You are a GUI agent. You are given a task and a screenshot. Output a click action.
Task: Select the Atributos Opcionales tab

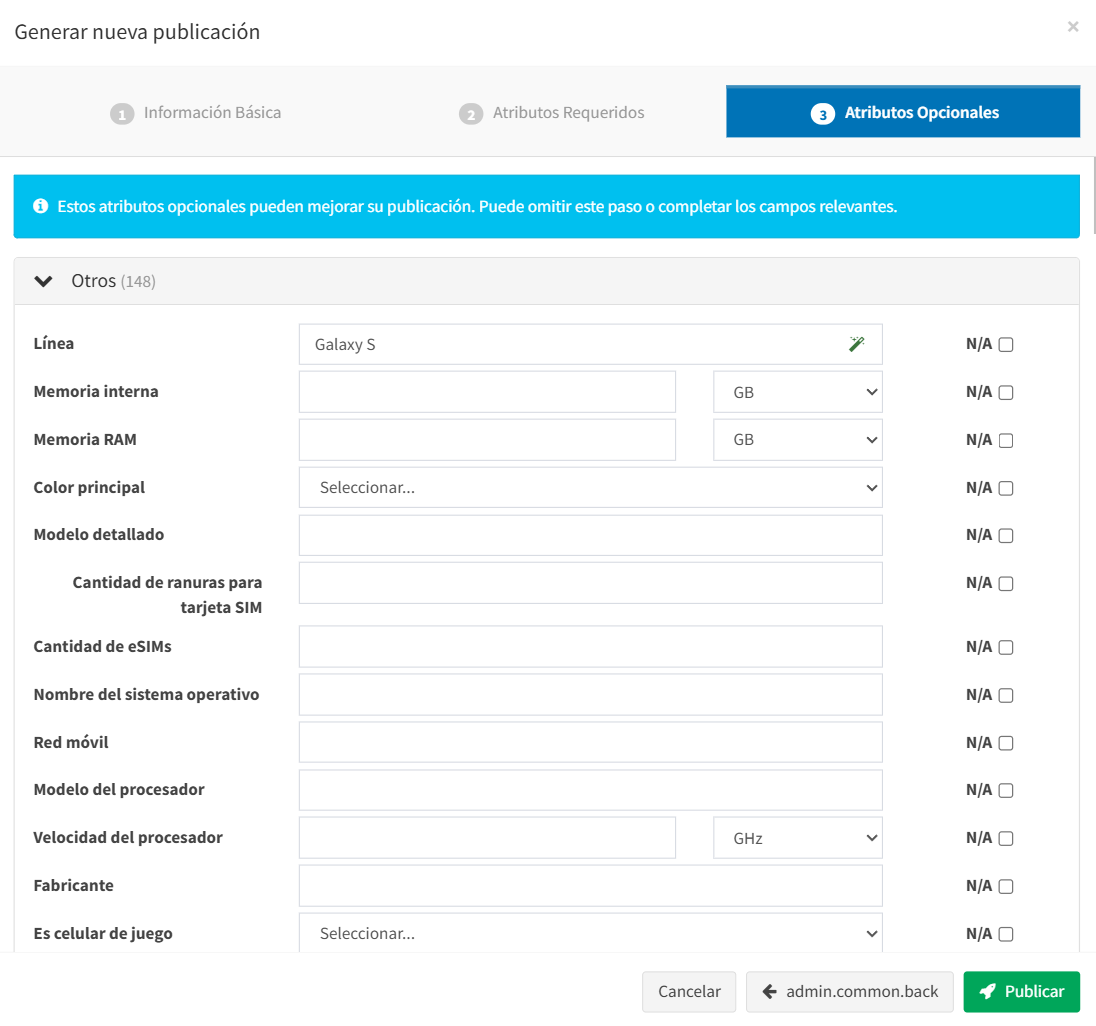904,113
